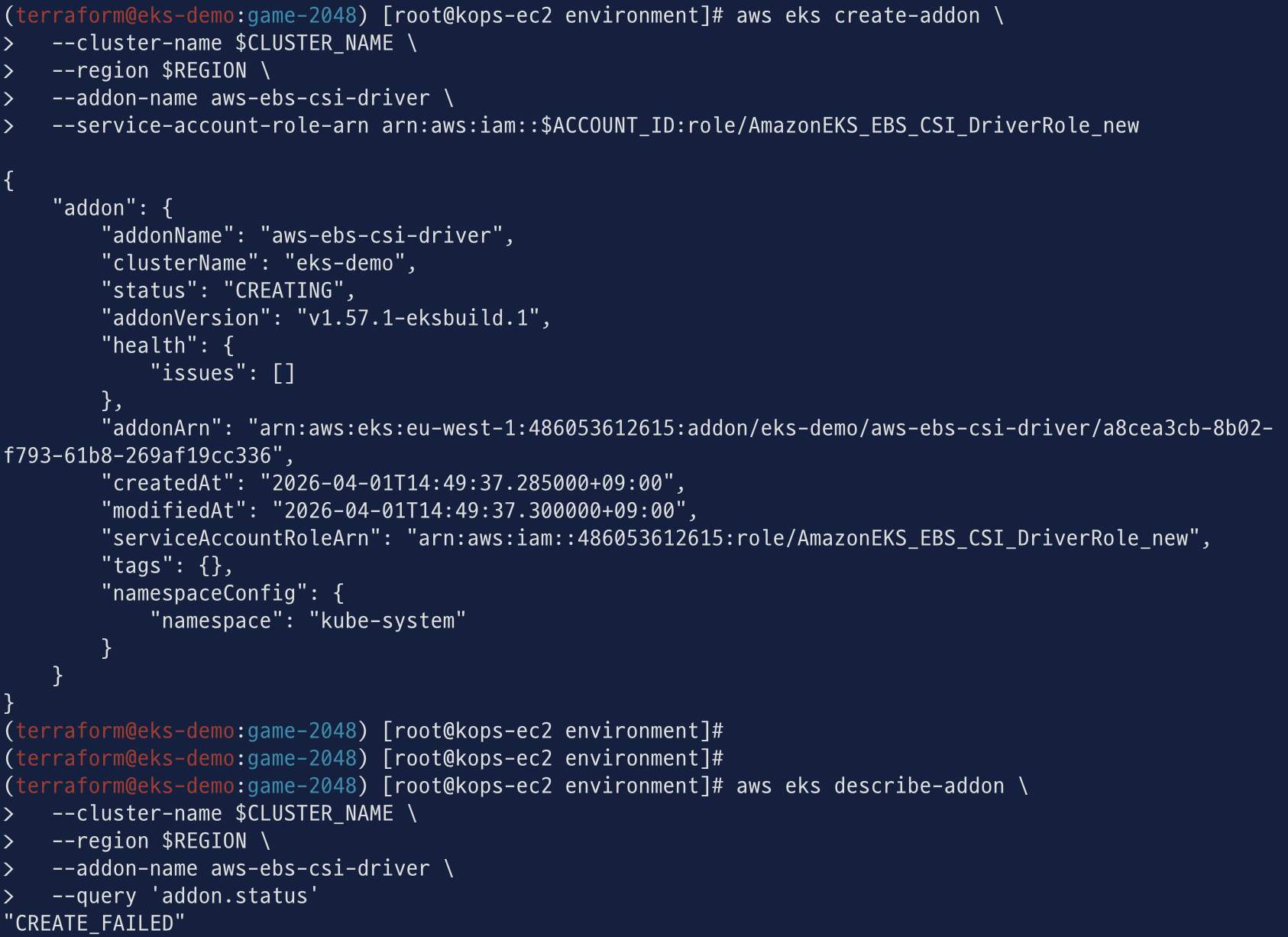
Task: Click the "CREATE_FAILED" status output
Action: pos(95,923)
